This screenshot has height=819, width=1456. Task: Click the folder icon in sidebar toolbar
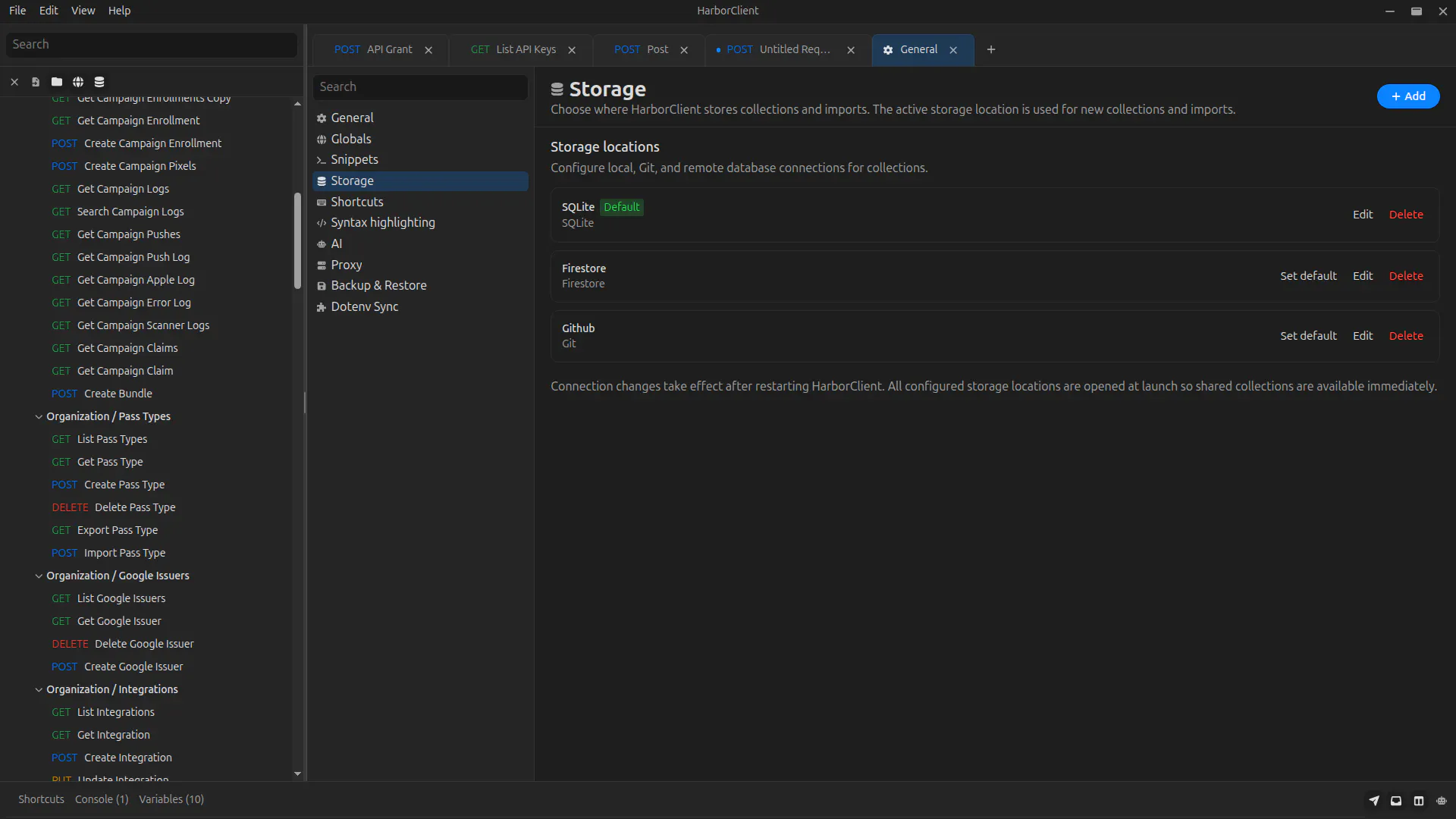[57, 82]
